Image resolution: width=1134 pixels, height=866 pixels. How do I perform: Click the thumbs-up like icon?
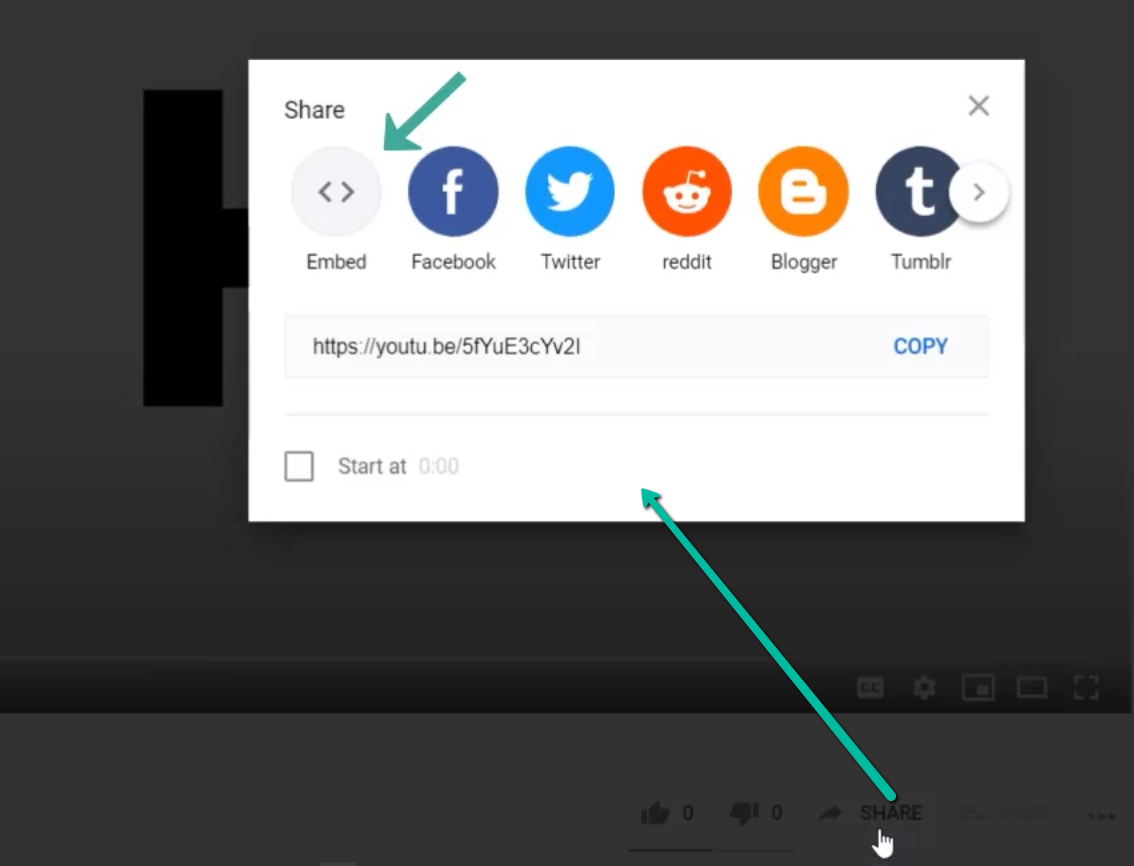tap(655, 813)
